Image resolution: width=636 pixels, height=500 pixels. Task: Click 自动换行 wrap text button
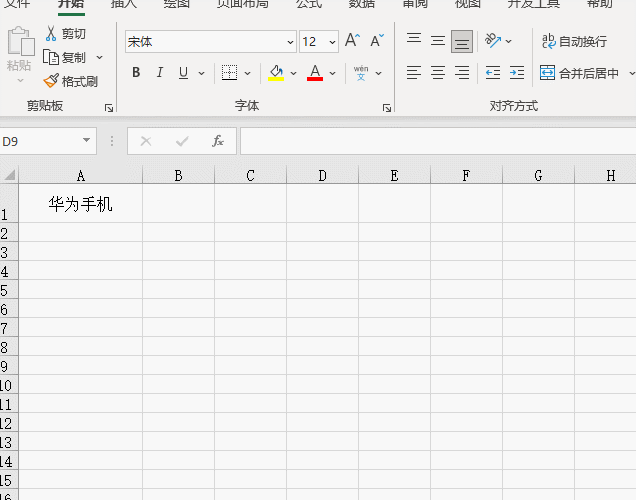click(574, 41)
